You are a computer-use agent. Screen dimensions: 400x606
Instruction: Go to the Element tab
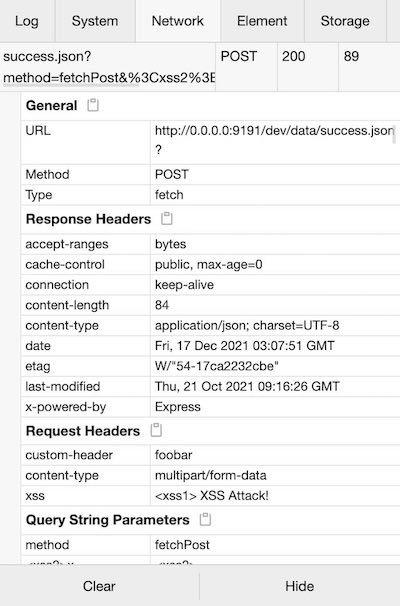coord(262,21)
